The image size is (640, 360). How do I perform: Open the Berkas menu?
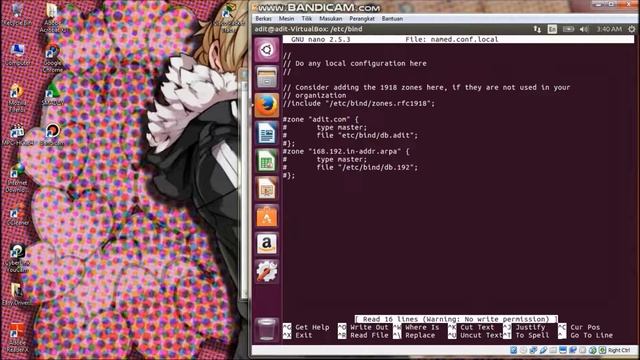coord(264,19)
